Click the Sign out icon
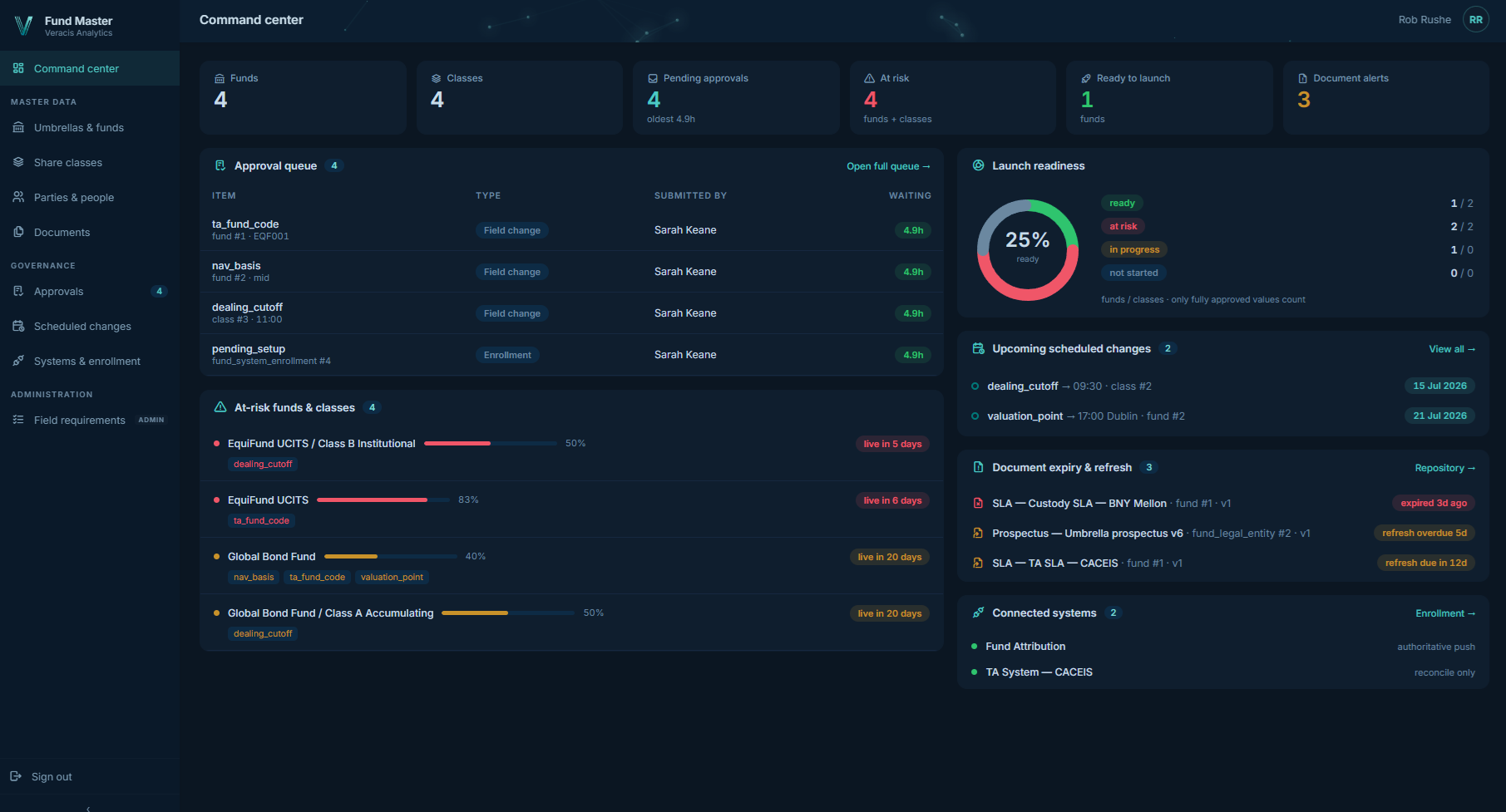This screenshot has height=812, width=1506. [16, 776]
